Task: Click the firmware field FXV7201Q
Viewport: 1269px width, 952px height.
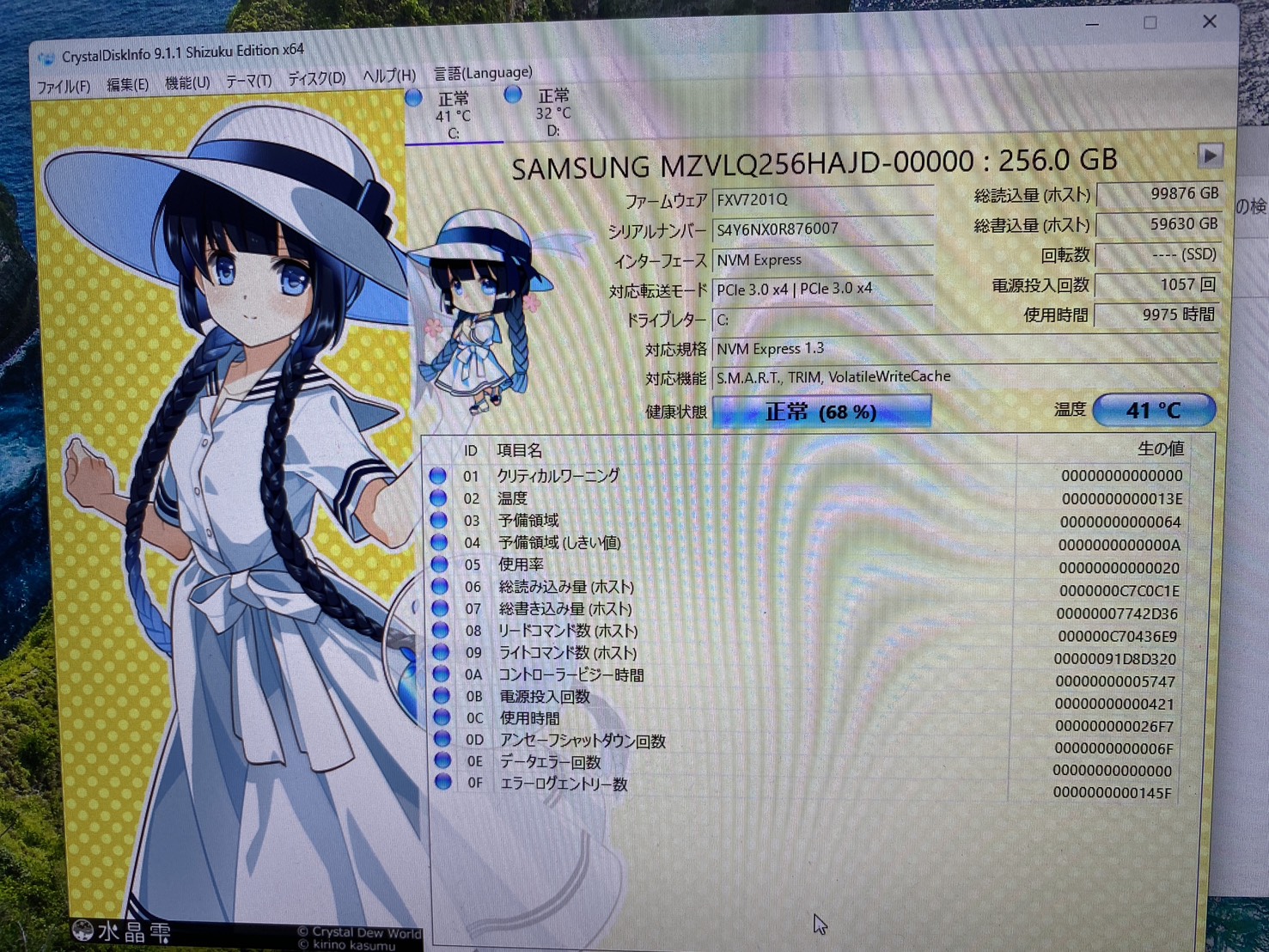Action: (x=822, y=199)
